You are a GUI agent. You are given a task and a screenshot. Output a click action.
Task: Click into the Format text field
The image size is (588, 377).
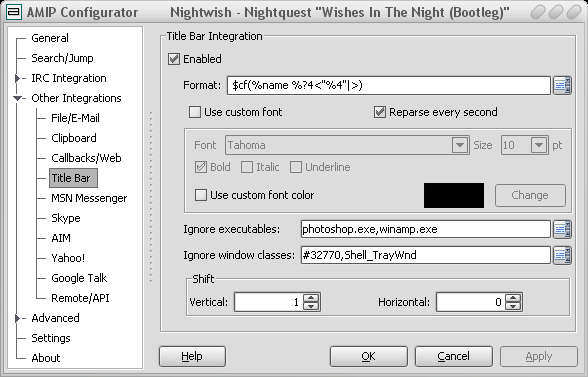click(389, 86)
